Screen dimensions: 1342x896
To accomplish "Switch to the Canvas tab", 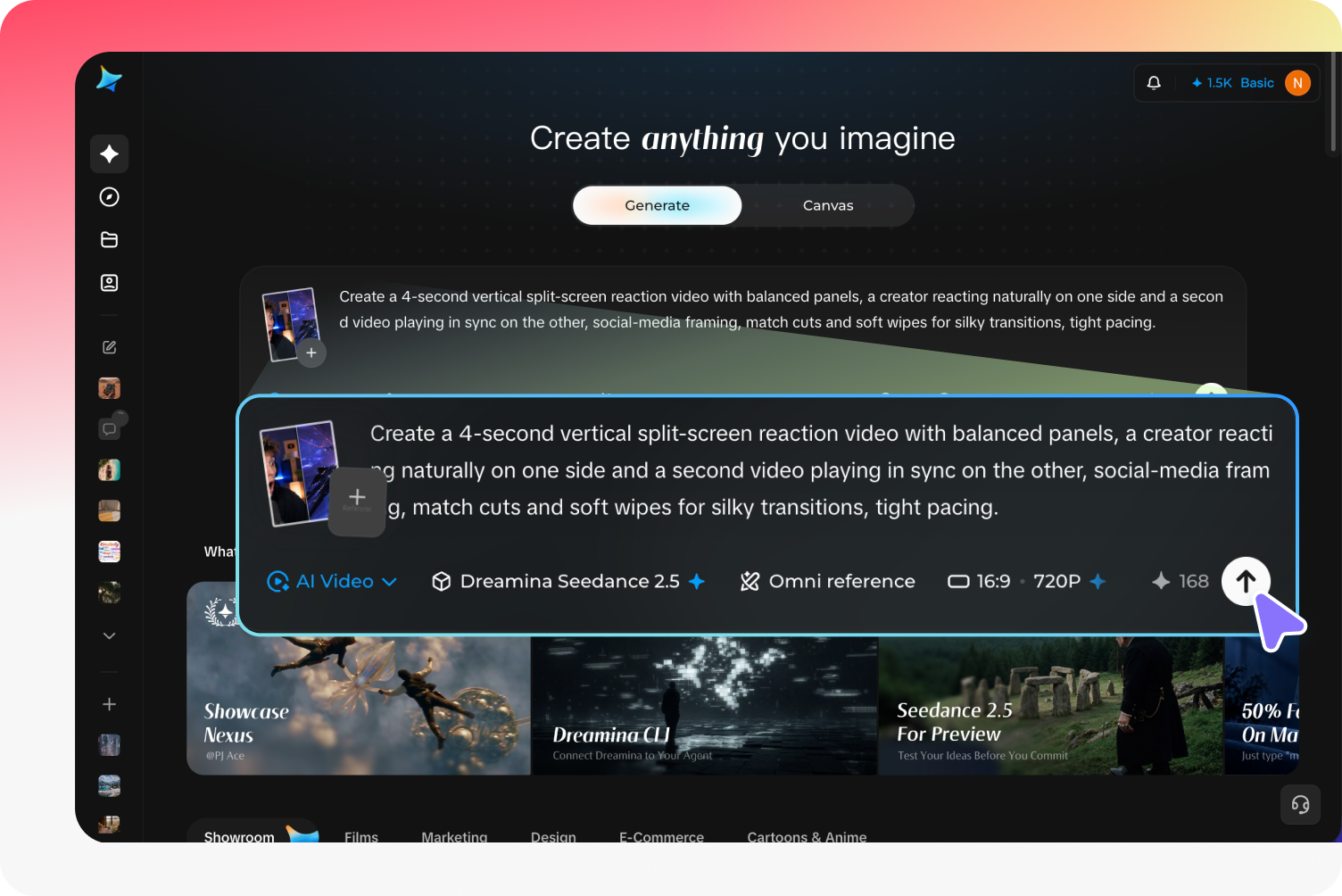I will [828, 205].
